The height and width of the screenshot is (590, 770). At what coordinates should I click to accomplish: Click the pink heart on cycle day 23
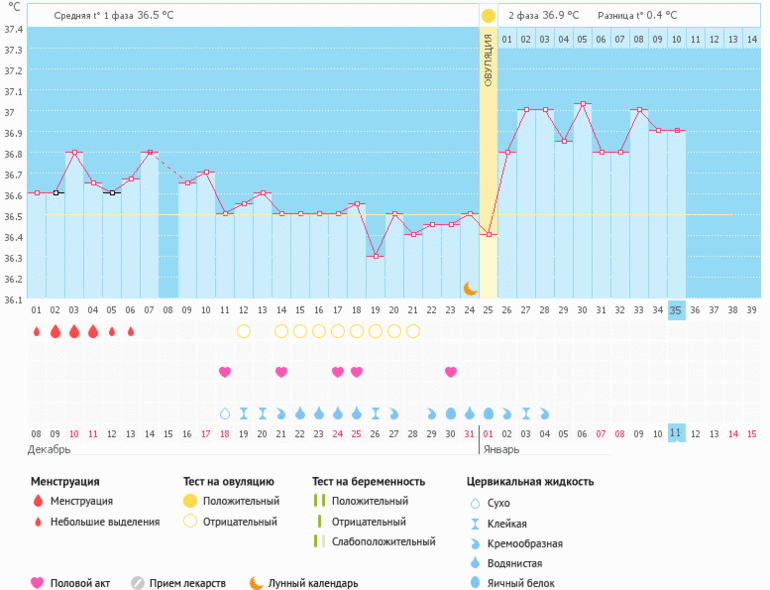coord(451,372)
